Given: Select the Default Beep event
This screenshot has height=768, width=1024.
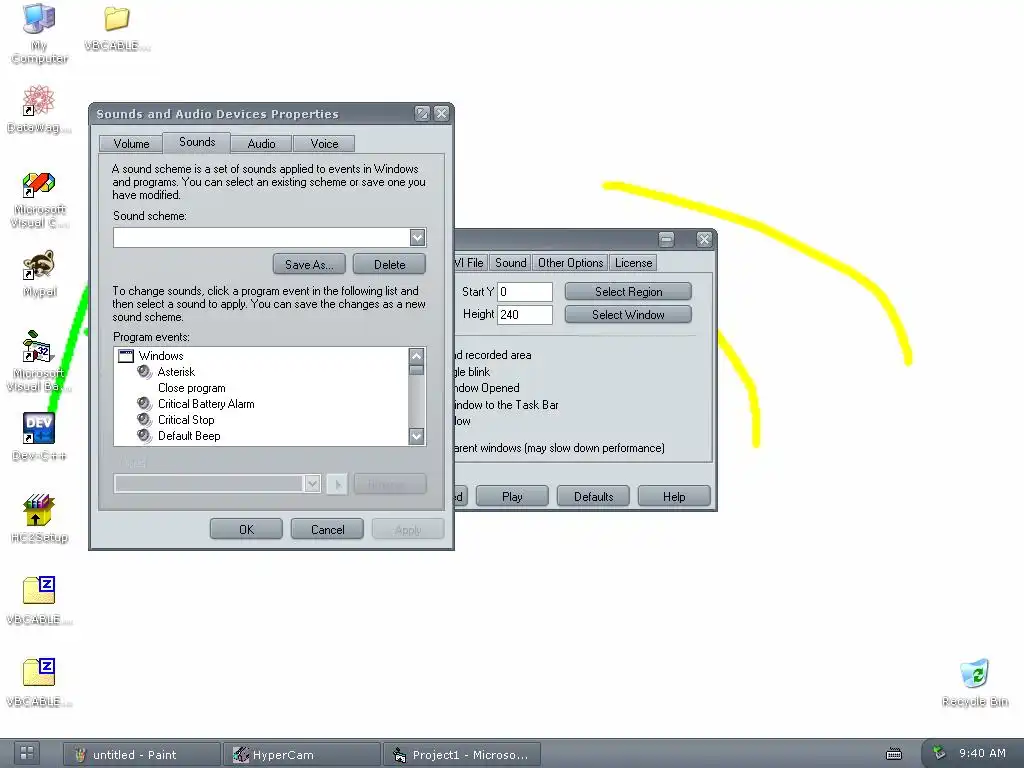Looking at the screenshot, I should click(189, 436).
